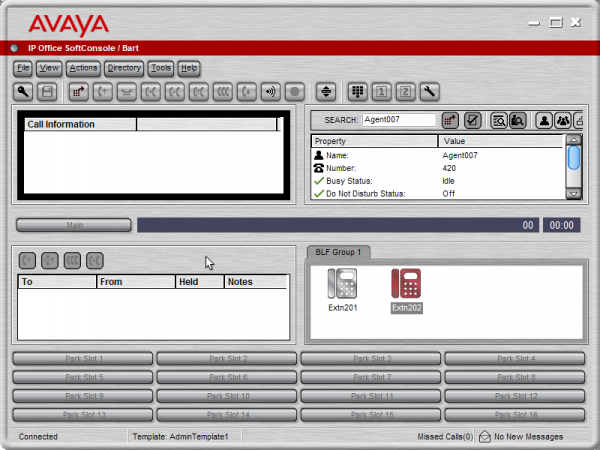Click the Park Slot 14 button
This screenshot has height=450, width=600.
227,415
